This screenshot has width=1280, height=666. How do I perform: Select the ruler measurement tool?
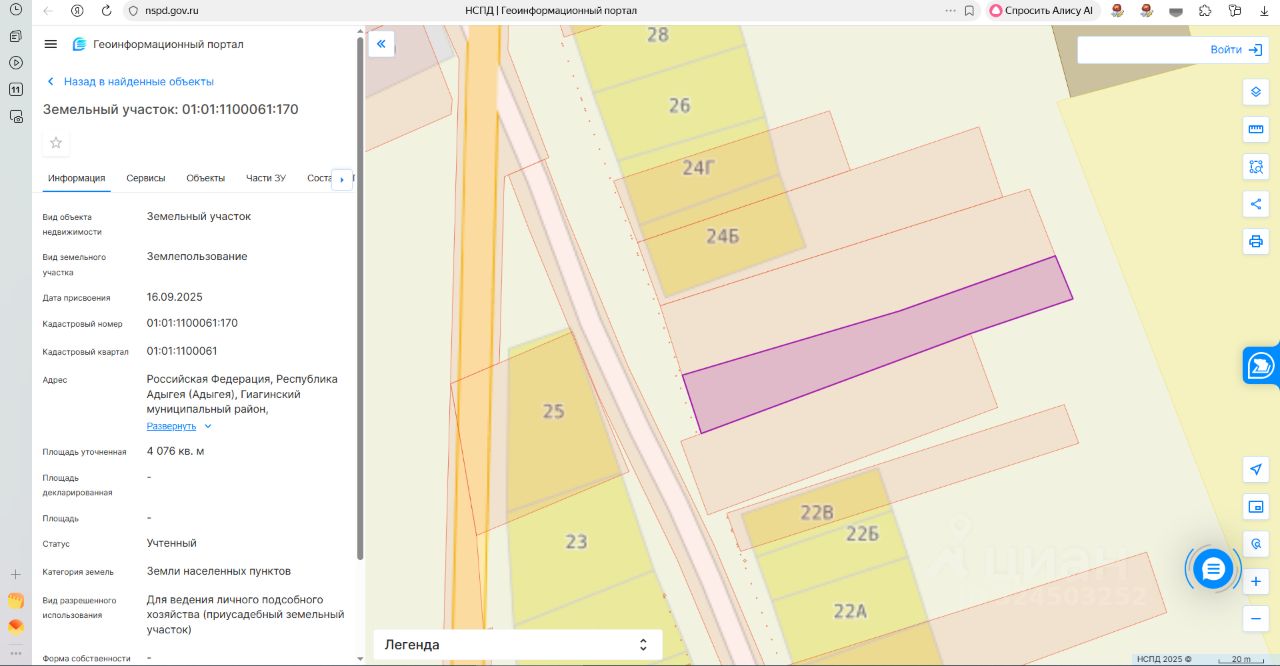1256,130
